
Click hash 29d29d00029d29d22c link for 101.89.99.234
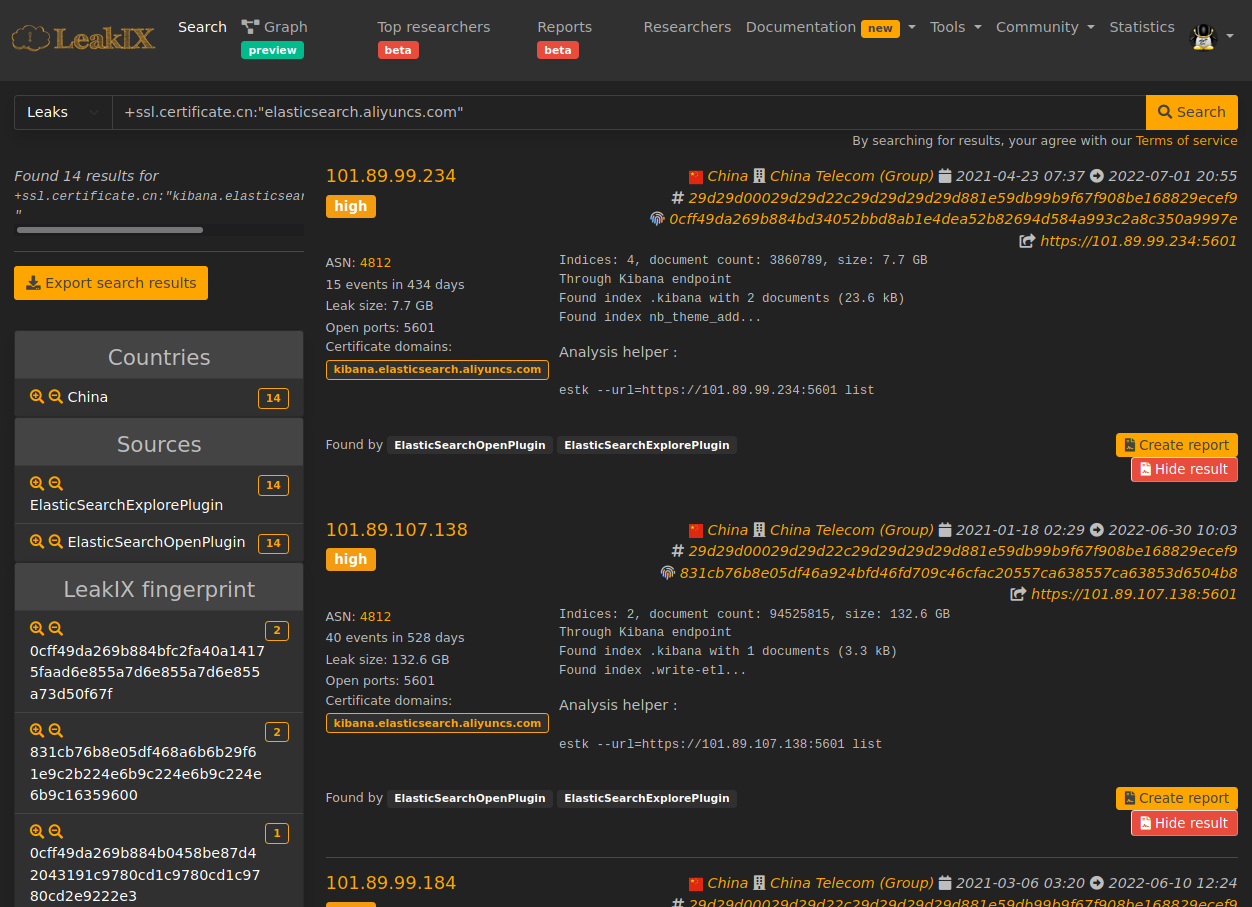(x=962, y=198)
